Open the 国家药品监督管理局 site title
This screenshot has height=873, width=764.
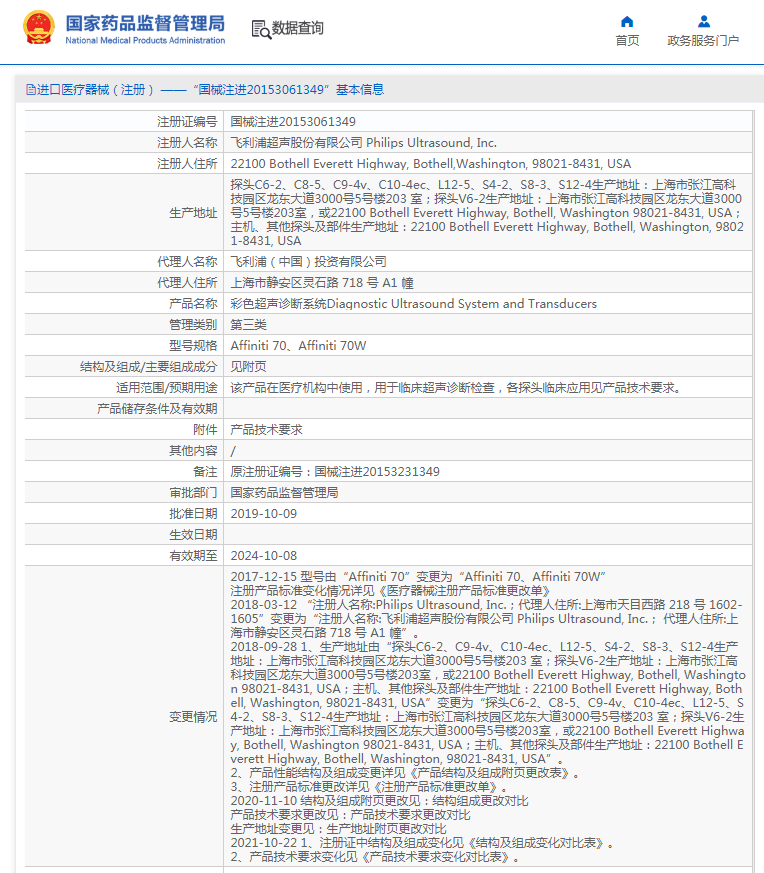coord(145,23)
